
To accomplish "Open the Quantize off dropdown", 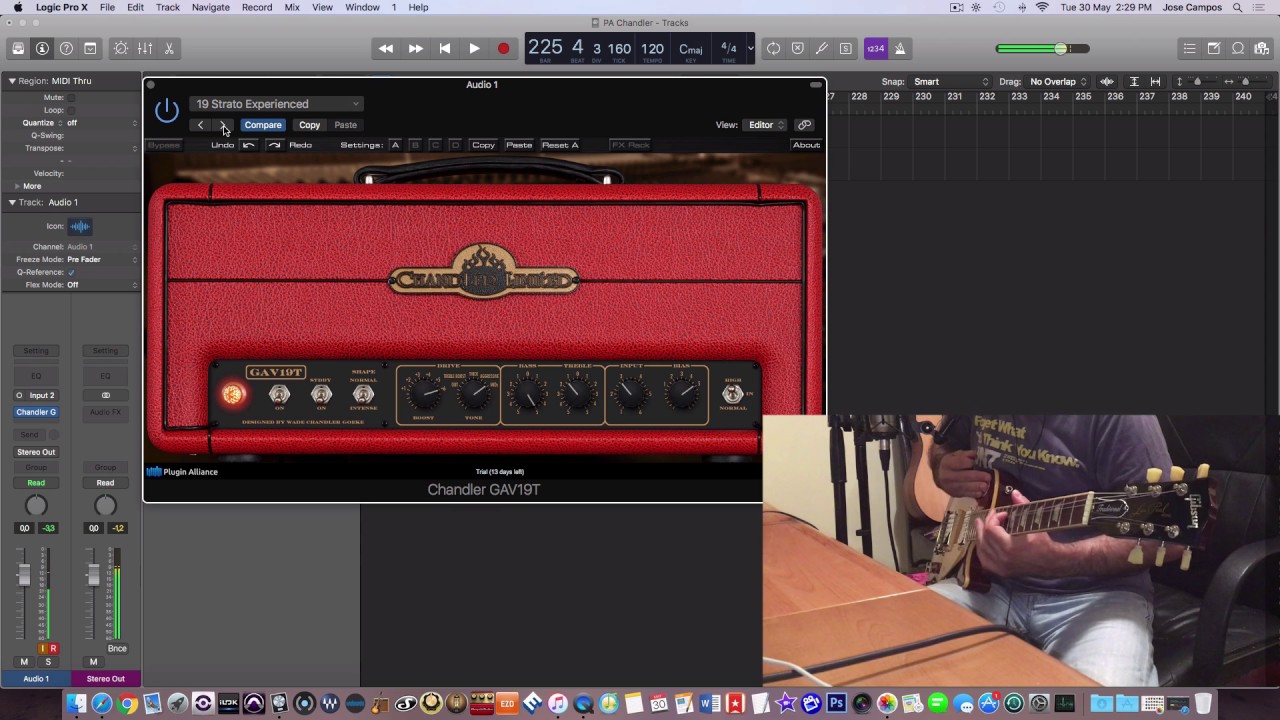I will pyautogui.click(x=102, y=123).
